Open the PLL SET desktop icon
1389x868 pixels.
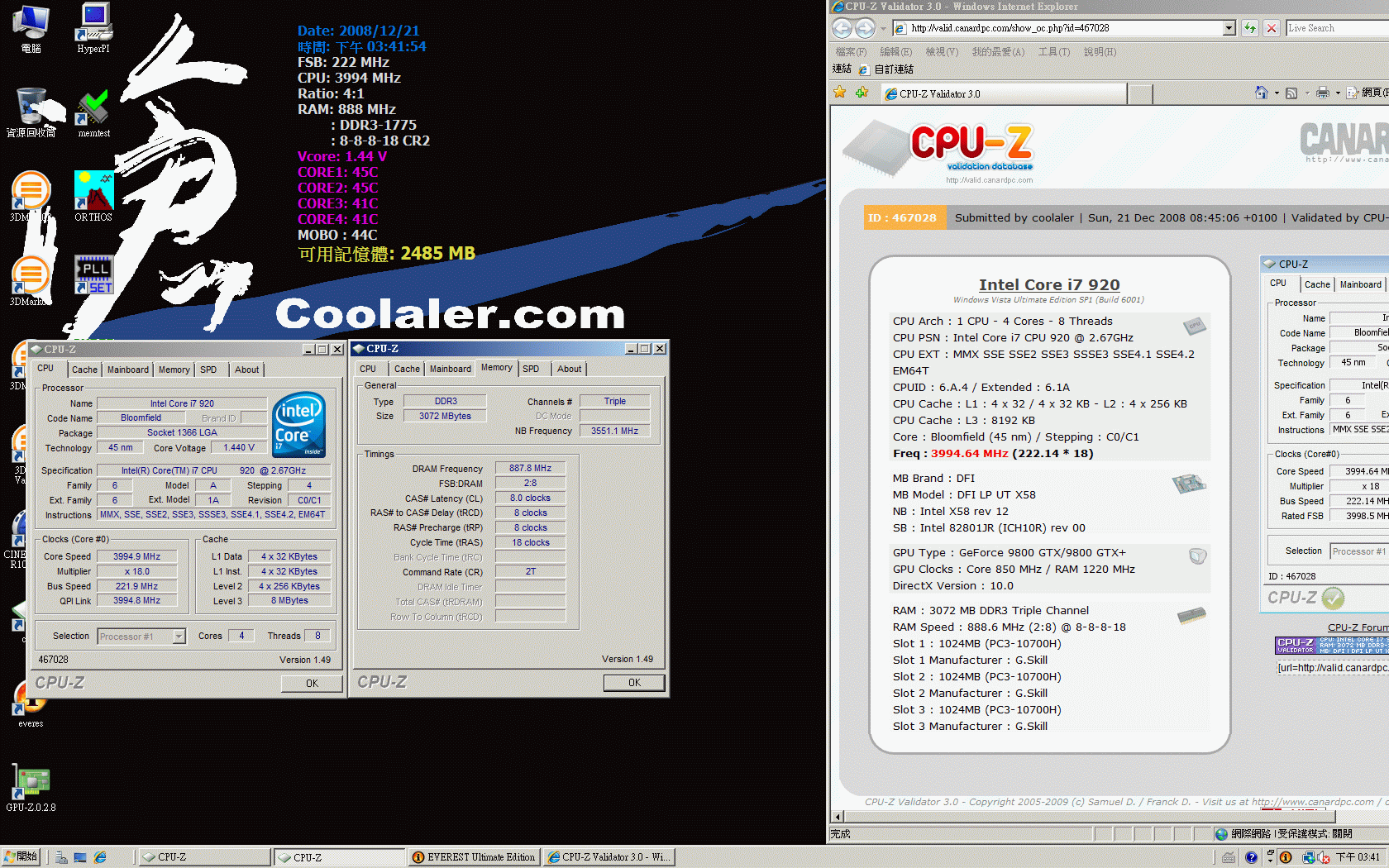click(x=93, y=275)
